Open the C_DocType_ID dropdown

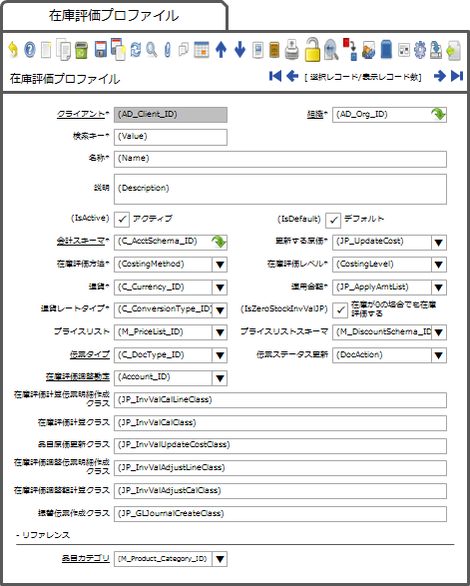coord(220,355)
